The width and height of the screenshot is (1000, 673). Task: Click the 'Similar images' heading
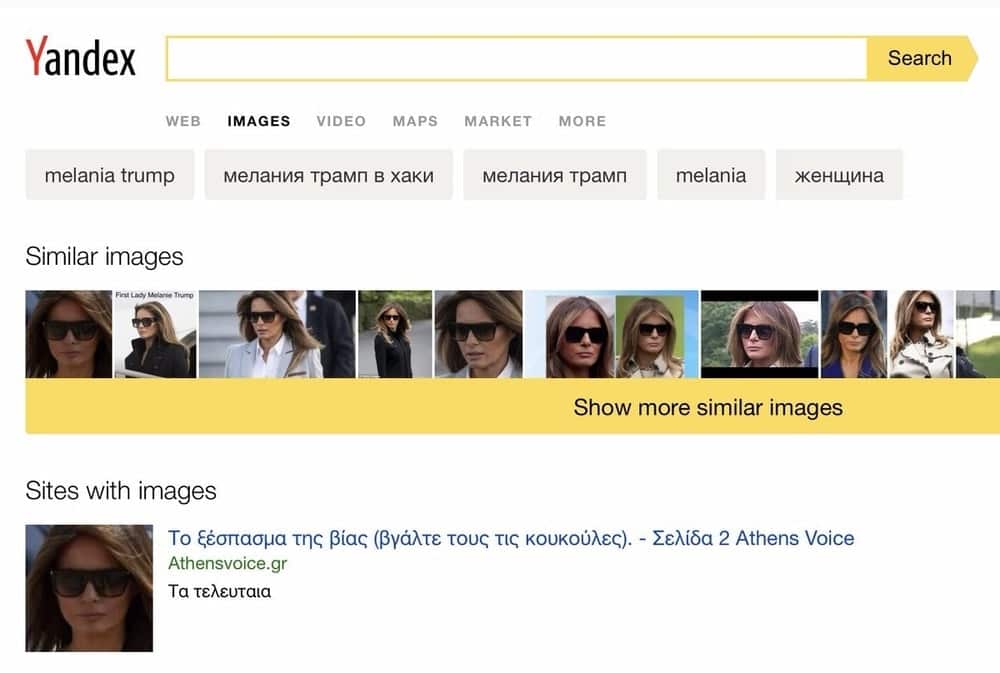click(105, 257)
